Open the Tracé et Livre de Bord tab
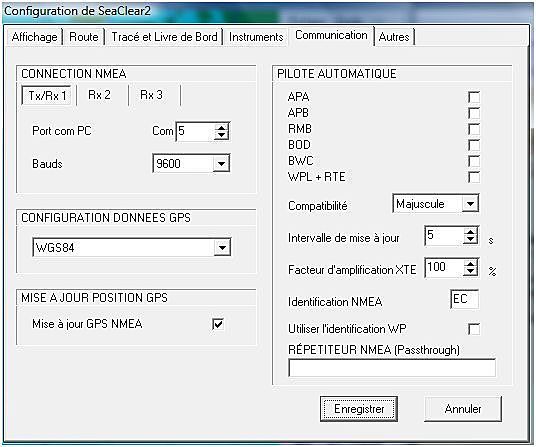The width and height of the screenshot is (536, 447). pos(164,37)
